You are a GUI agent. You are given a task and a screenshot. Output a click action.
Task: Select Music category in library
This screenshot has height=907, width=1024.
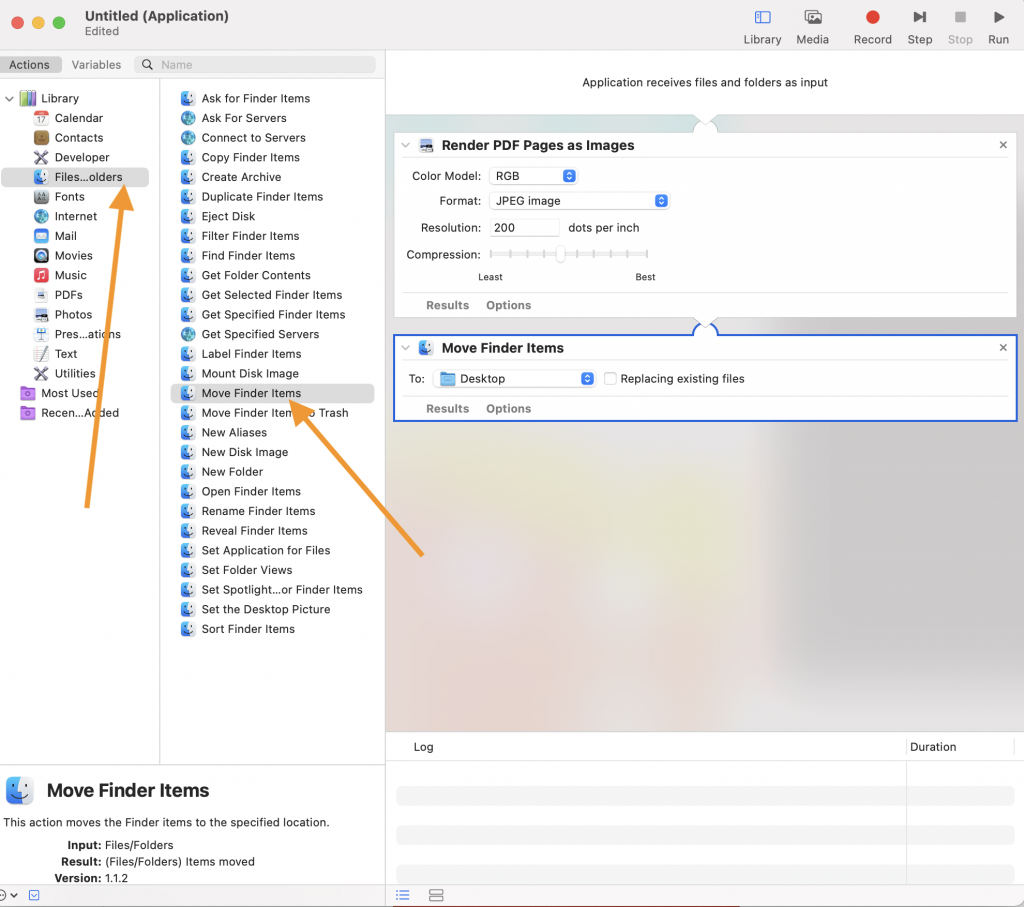click(70, 275)
